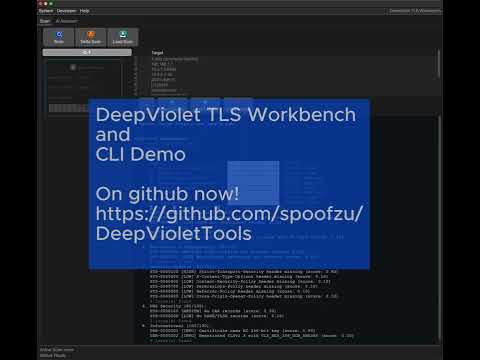Click the green Load Scan button

pos(123,37)
